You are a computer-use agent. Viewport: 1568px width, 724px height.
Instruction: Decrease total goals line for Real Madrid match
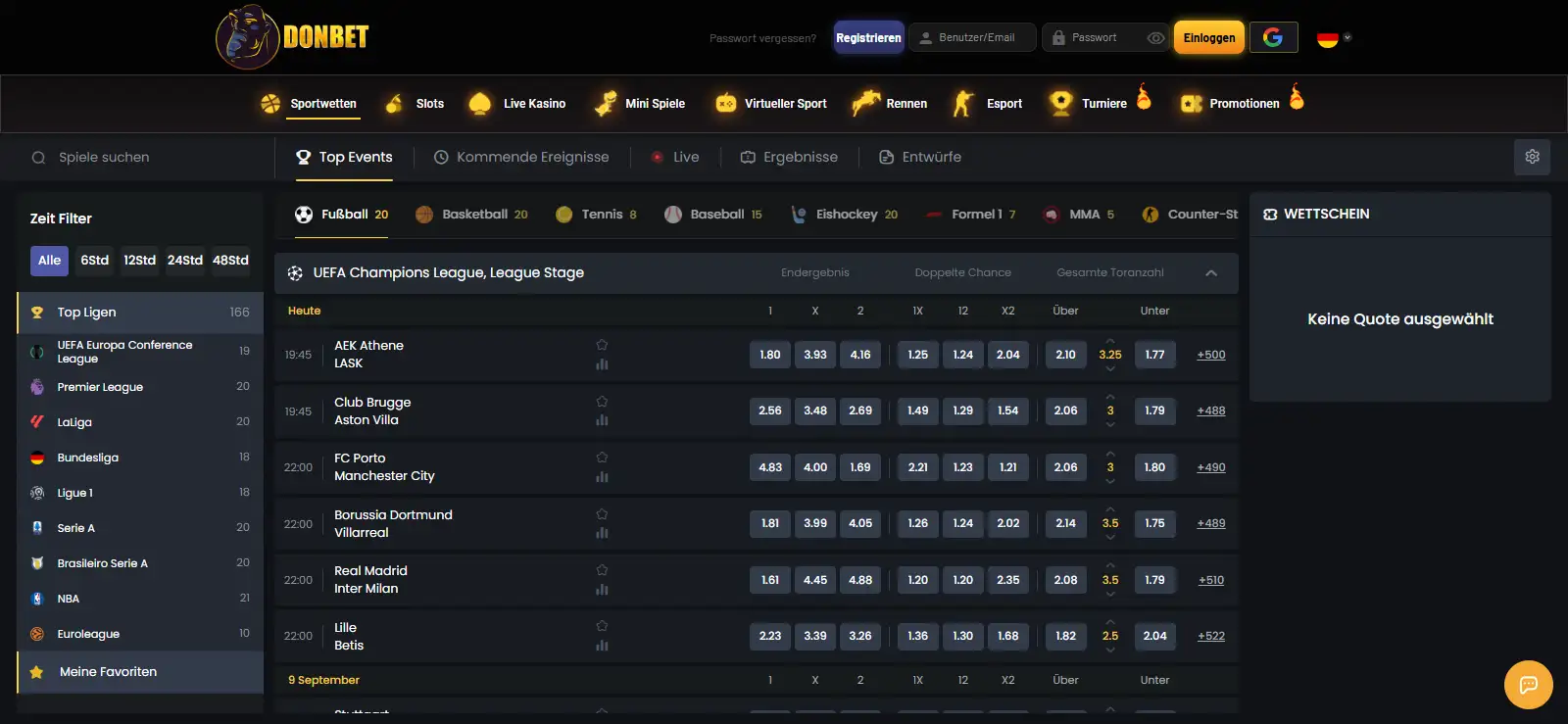pyautogui.click(x=1110, y=594)
